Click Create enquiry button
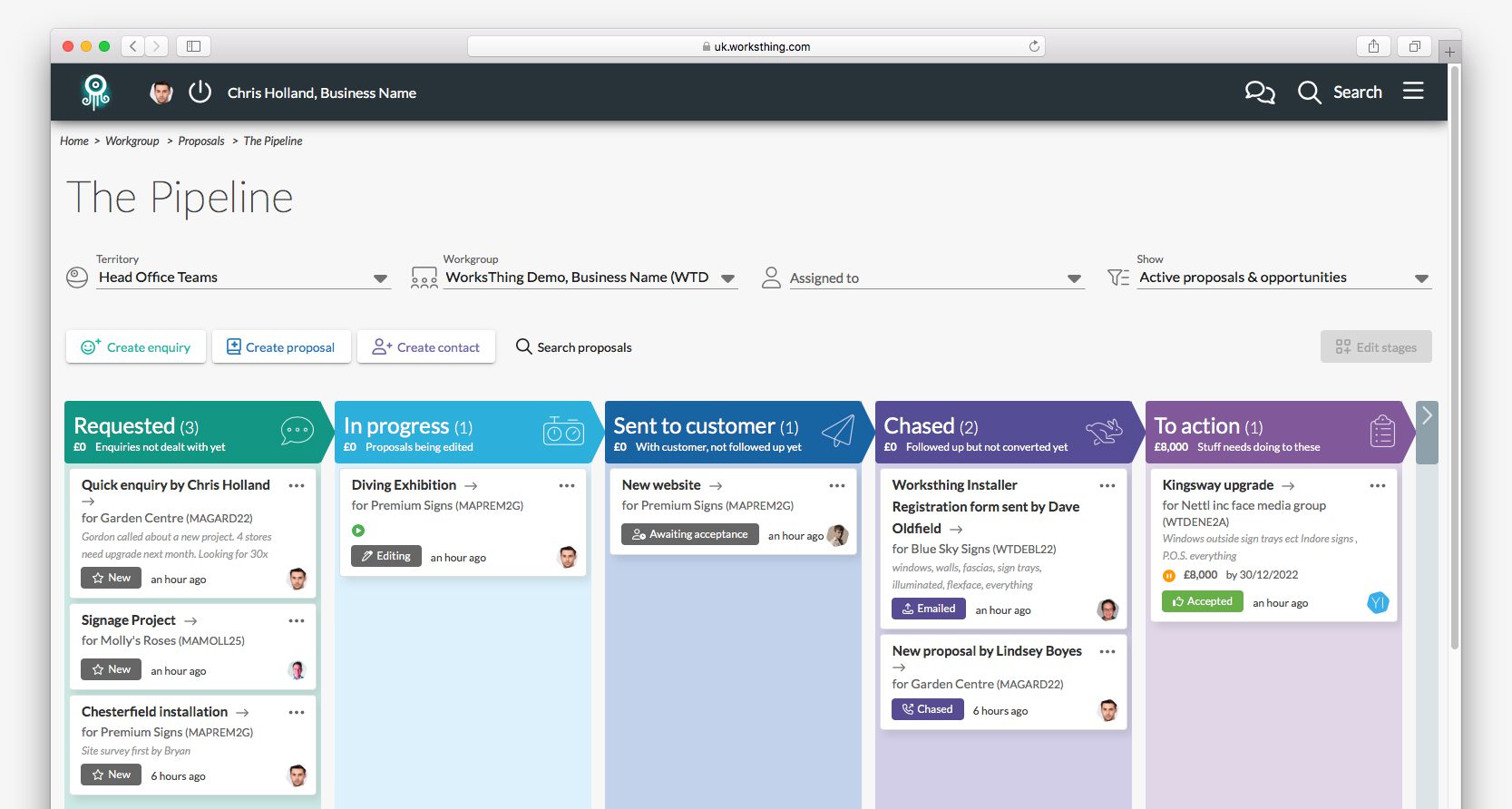Viewport: 1512px width, 809px height. coord(136,346)
